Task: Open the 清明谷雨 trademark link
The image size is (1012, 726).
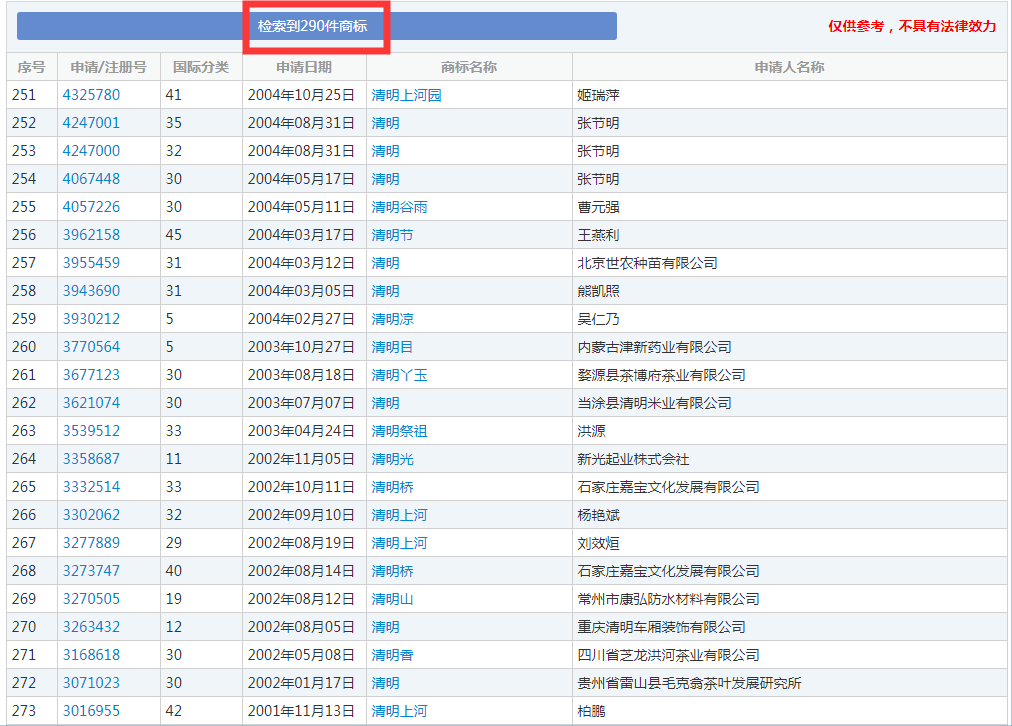Action: 399,207
